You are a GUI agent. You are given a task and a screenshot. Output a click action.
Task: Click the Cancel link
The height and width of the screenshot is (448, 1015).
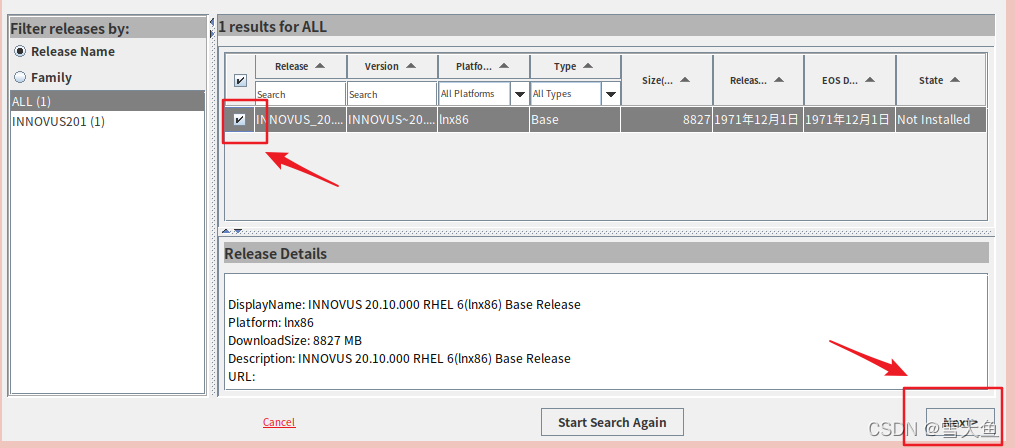279,422
